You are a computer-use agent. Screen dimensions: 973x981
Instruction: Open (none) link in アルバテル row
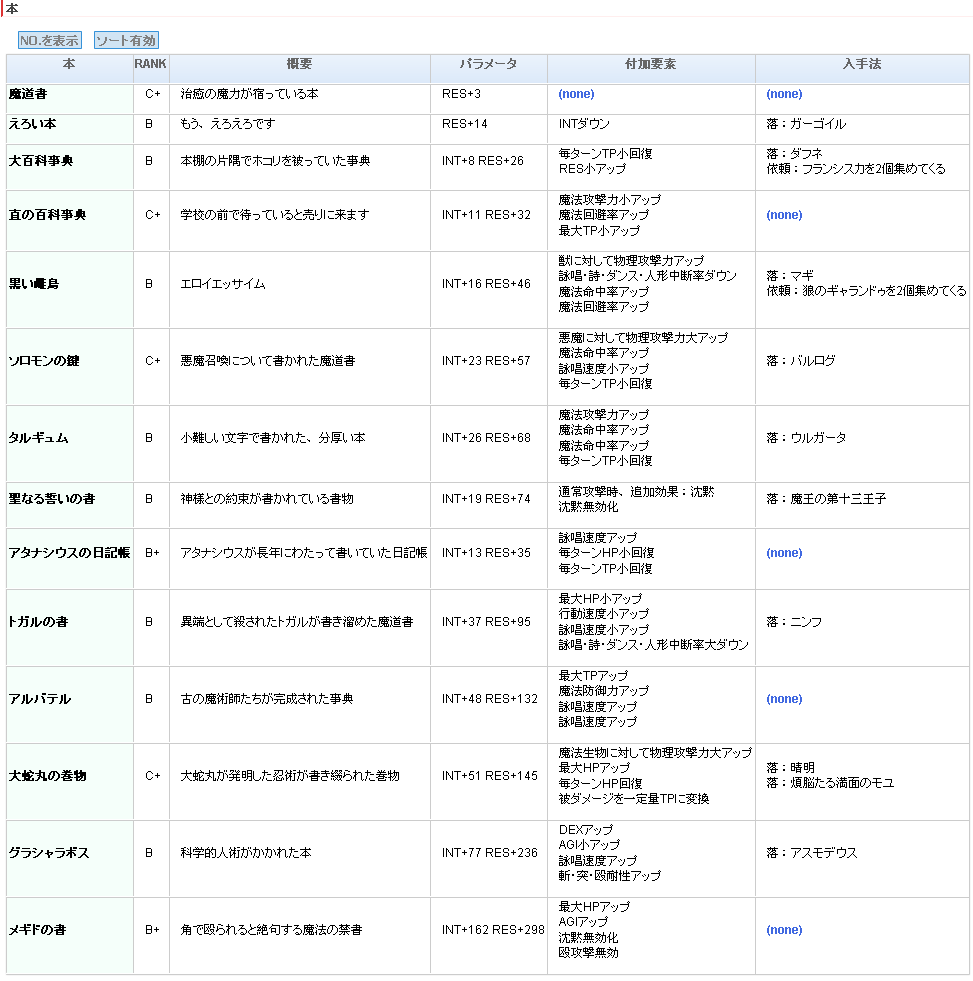(784, 699)
